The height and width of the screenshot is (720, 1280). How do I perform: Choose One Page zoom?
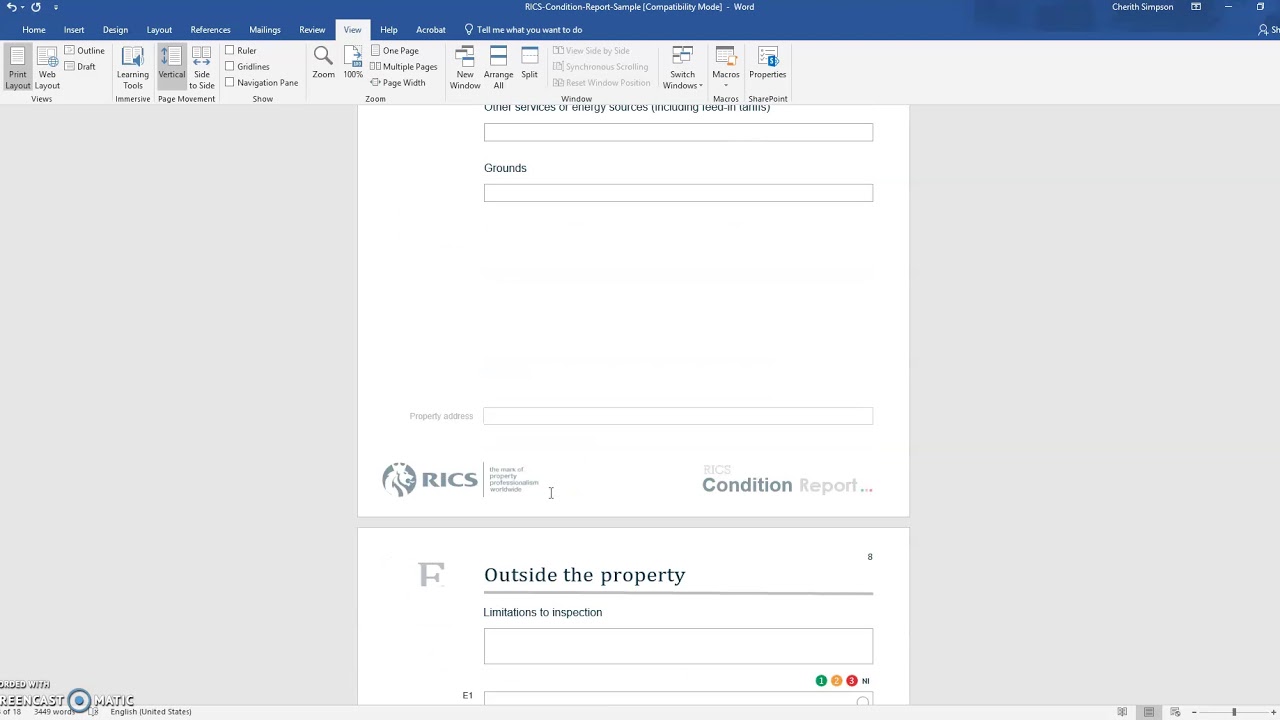point(395,51)
